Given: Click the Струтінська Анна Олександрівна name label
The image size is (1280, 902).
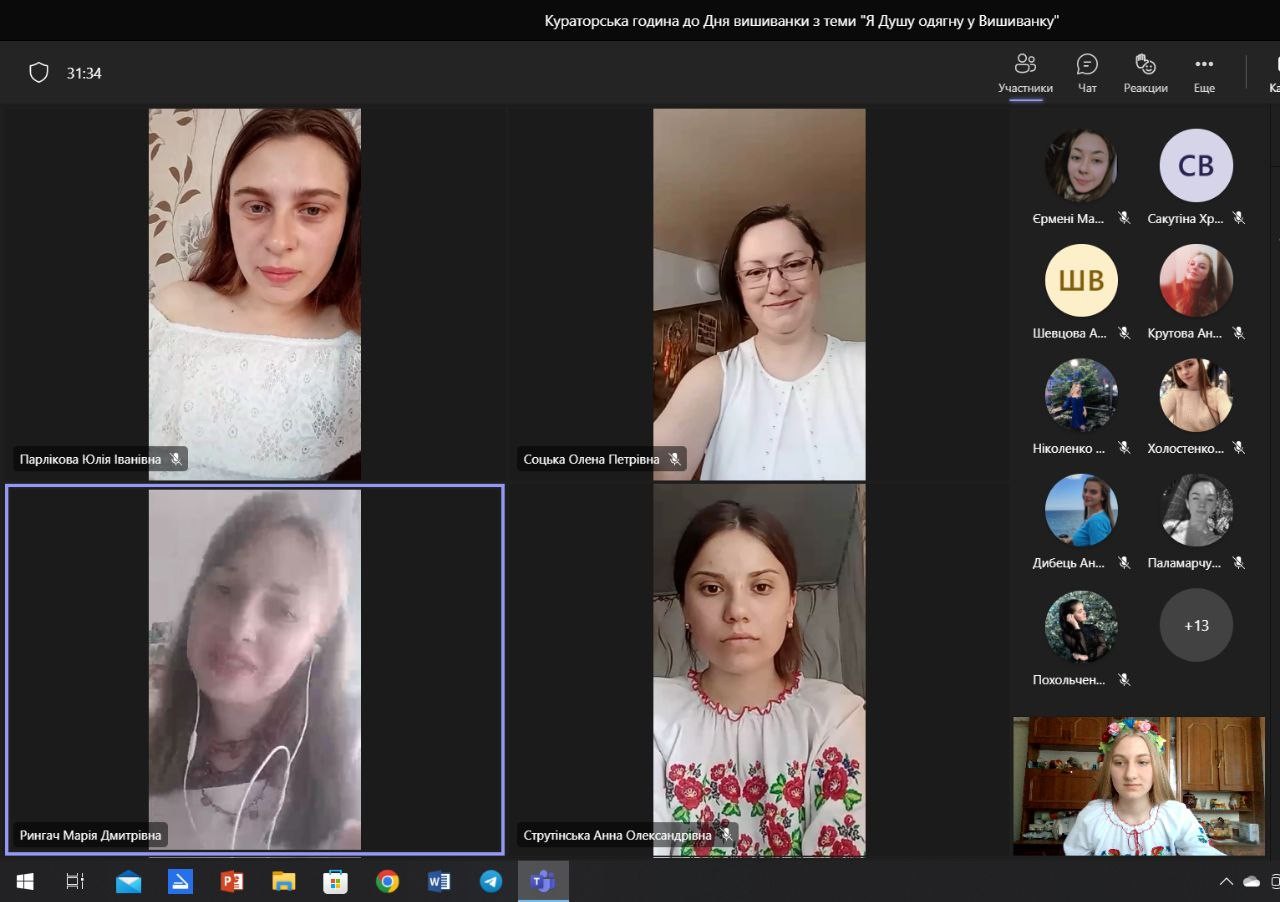Looking at the screenshot, I should click(x=617, y=835).
